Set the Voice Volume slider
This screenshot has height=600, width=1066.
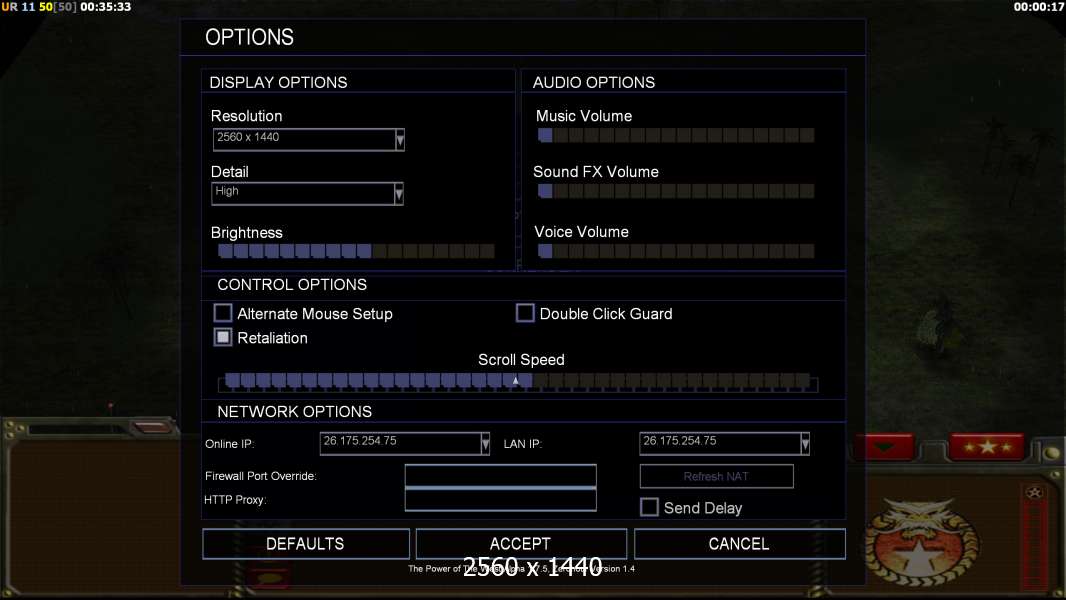(676, 251)
